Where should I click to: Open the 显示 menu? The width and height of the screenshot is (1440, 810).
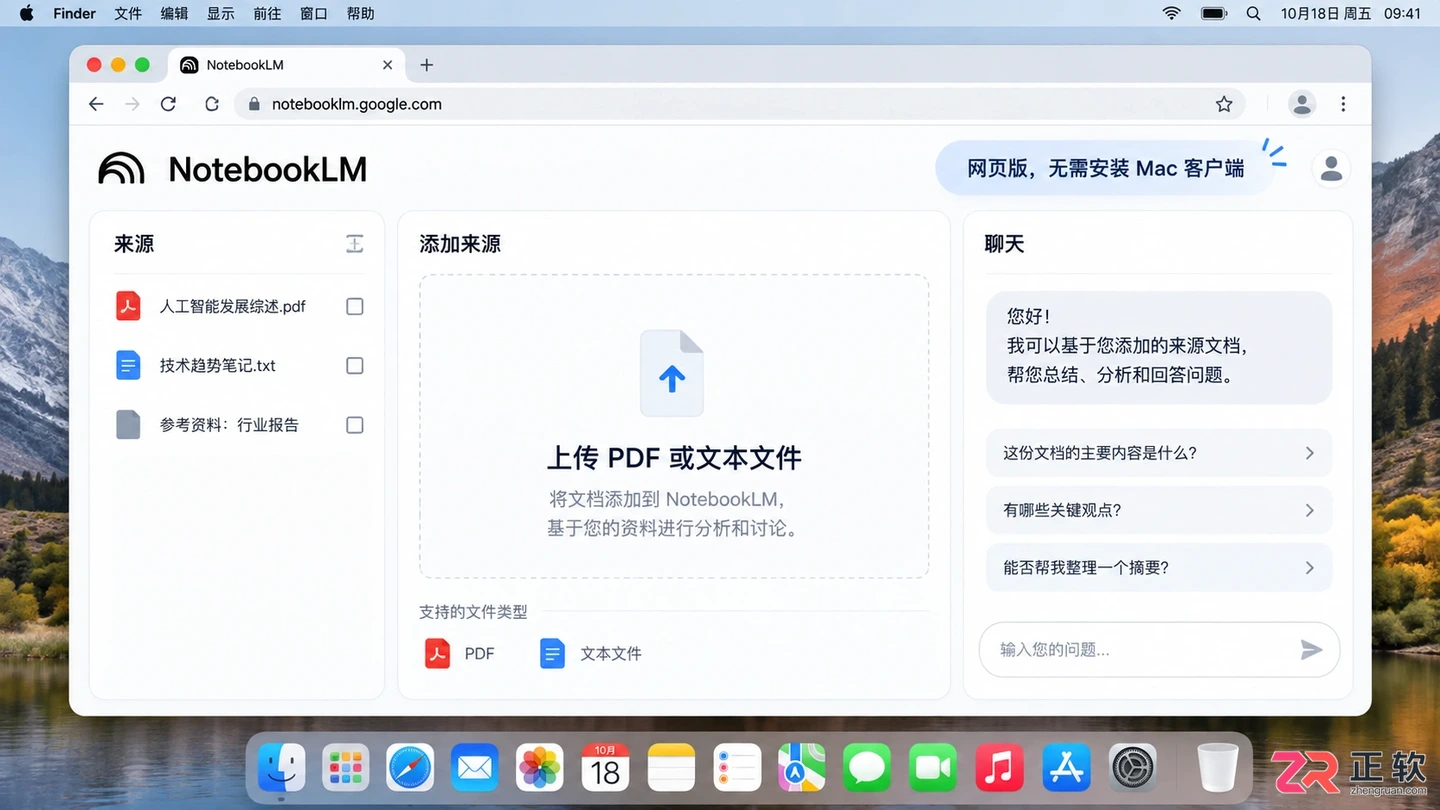(220, 13)
